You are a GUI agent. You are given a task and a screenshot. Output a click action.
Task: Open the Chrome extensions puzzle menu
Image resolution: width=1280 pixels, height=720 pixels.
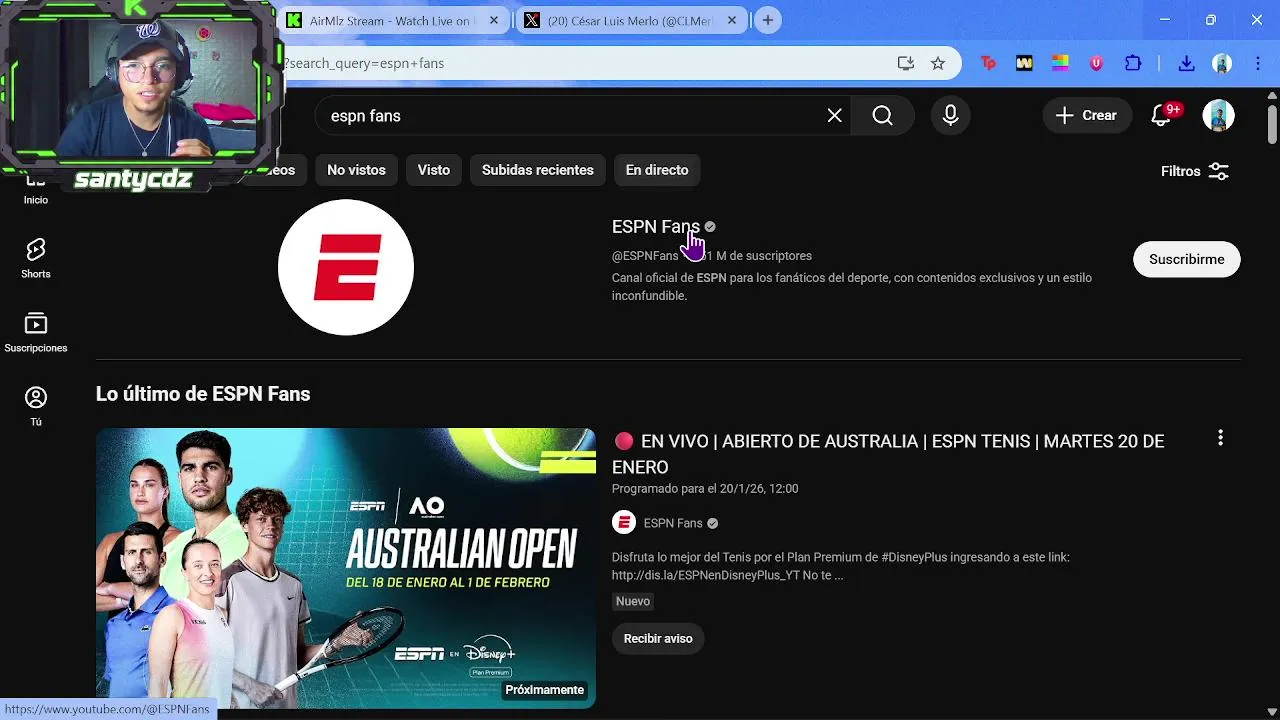(1133, 63)
